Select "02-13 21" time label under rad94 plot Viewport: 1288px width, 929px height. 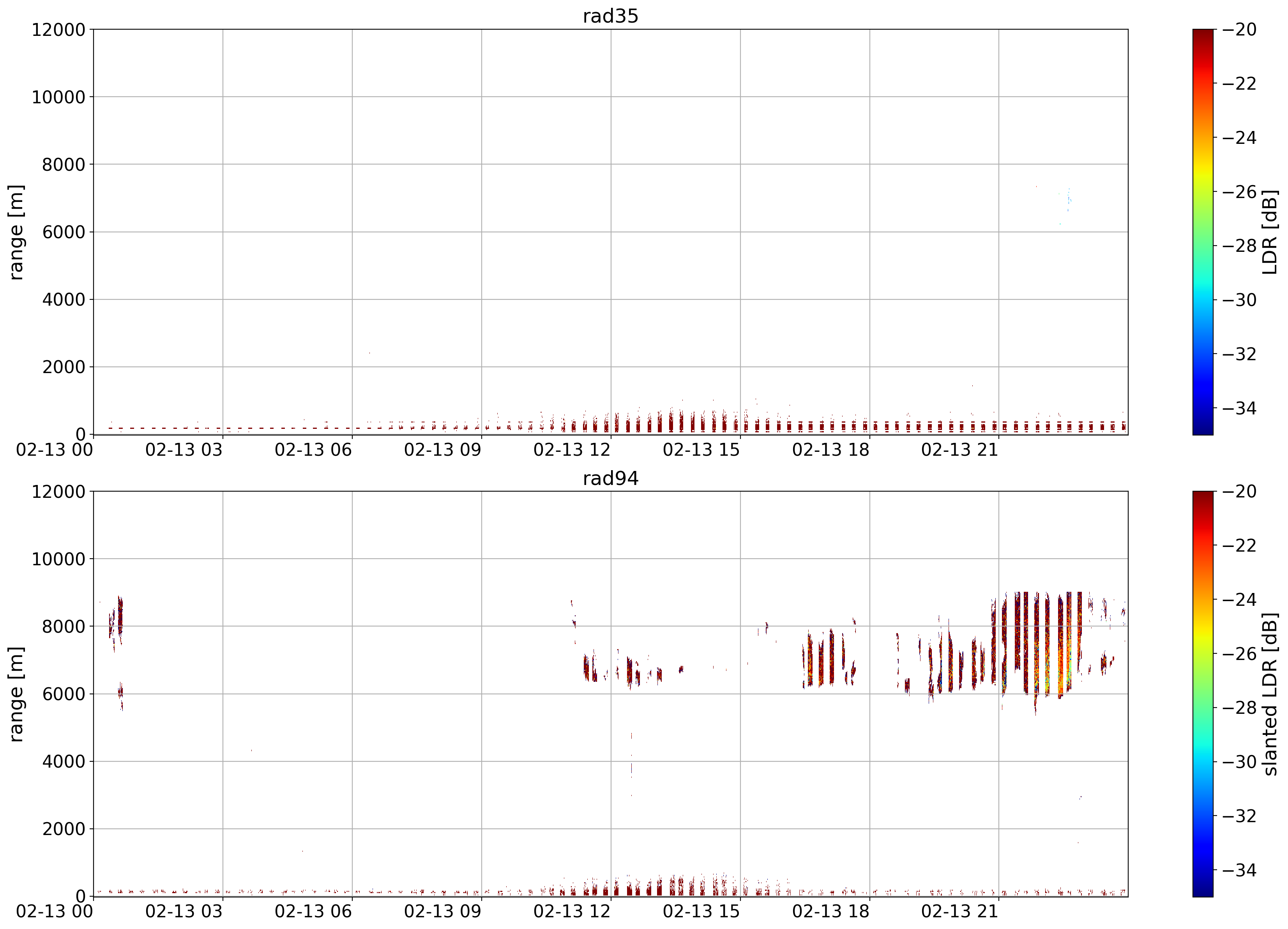[x=960, y=912]
